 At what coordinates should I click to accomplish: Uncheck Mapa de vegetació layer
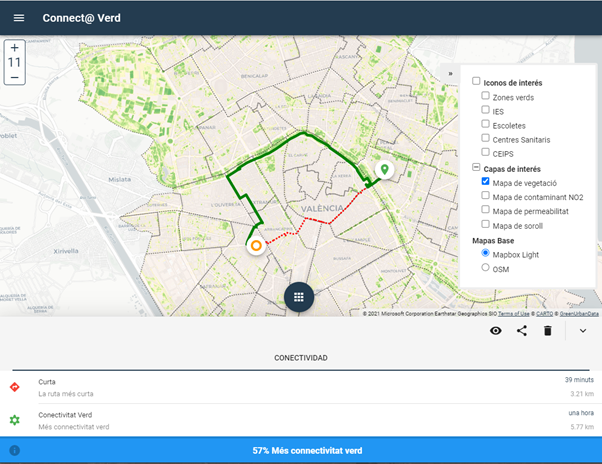click(x=486, y=182)
